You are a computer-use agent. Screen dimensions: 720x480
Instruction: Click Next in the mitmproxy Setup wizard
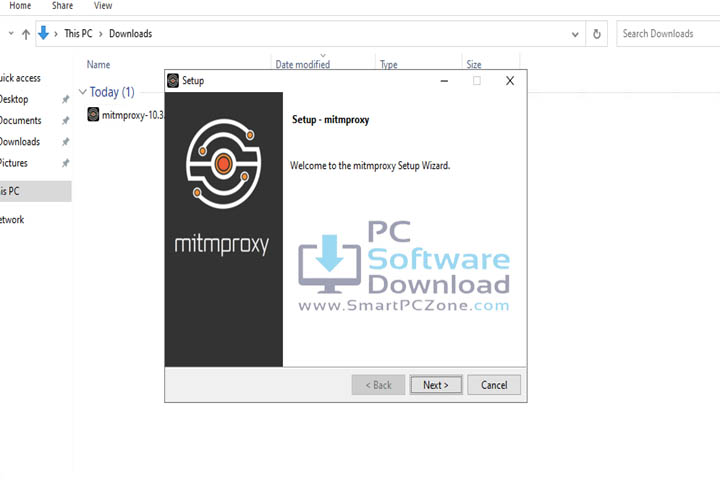(x=436, y=384)
